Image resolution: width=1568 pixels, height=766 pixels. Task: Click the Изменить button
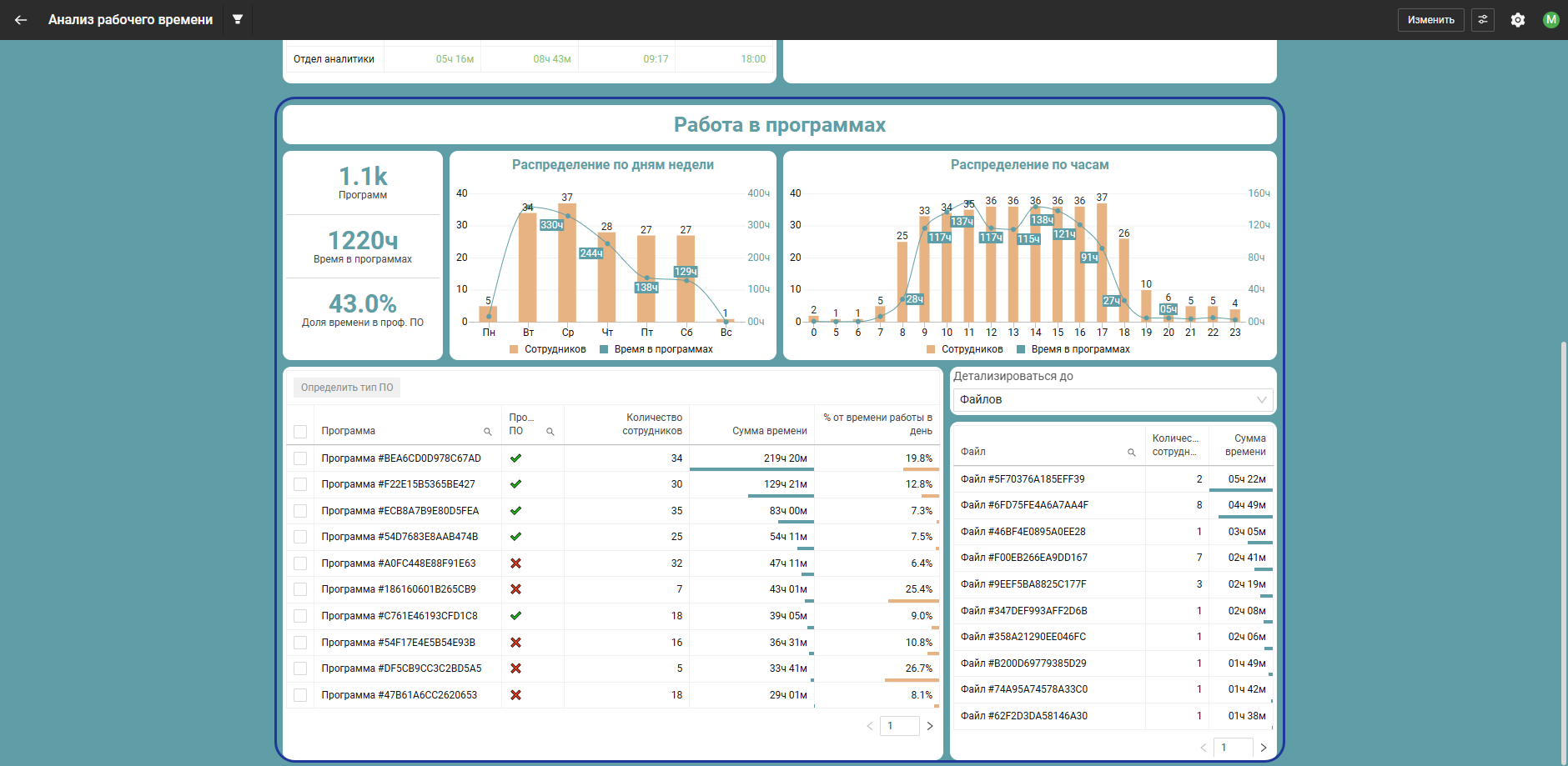point(1430,20)
